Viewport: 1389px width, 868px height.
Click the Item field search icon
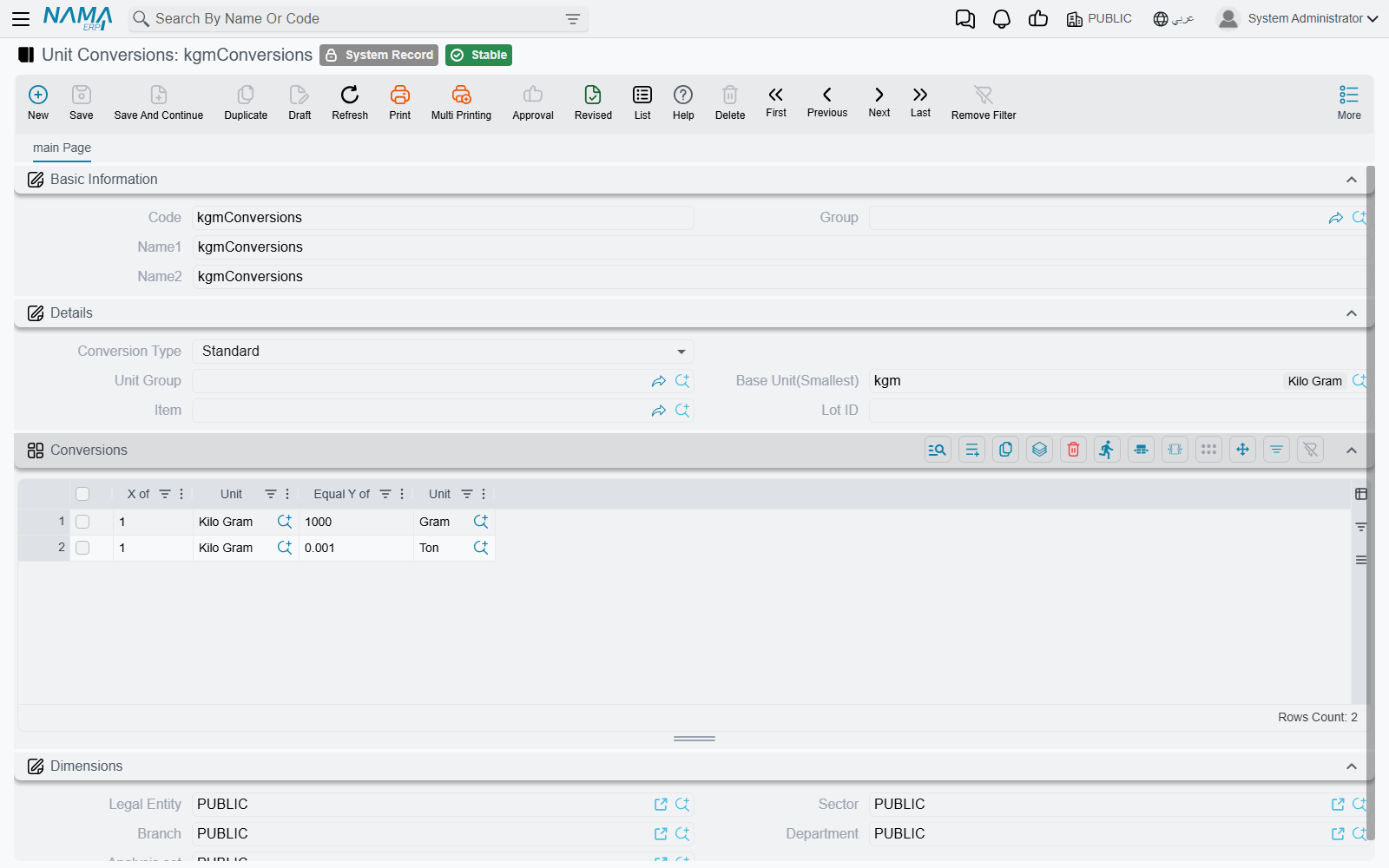(682, 411)
